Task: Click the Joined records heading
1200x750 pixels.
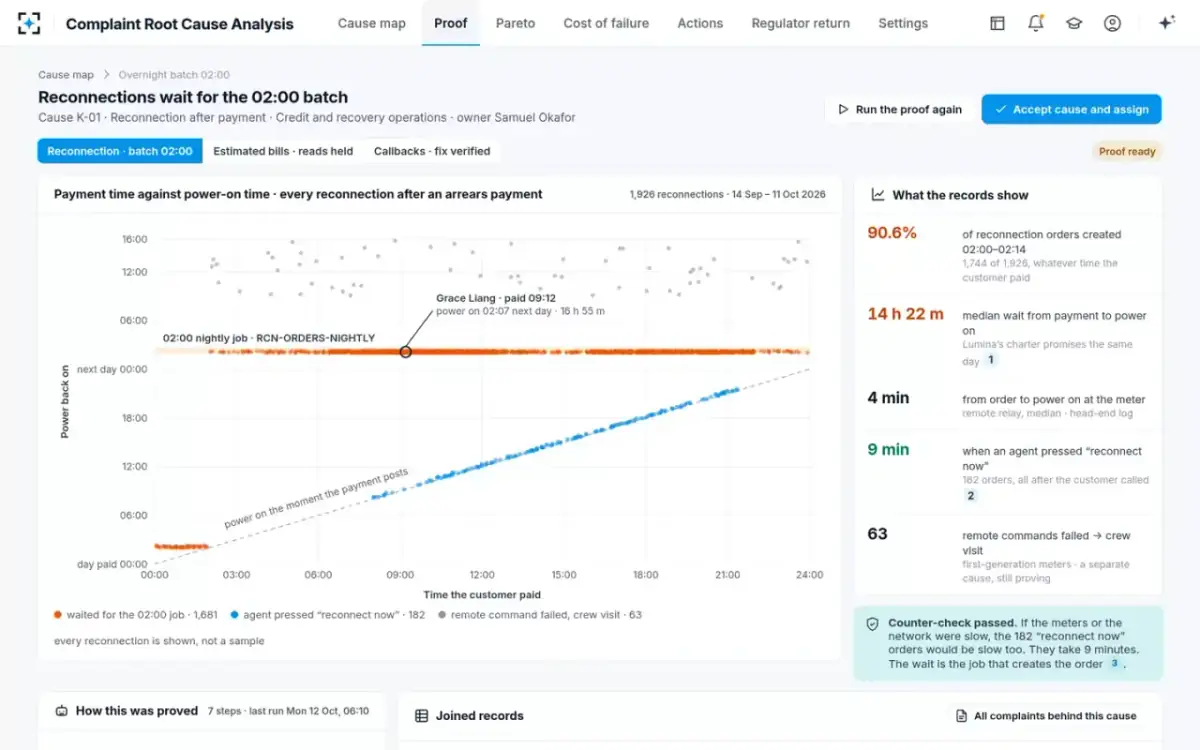Action: [x=479, y=716]
